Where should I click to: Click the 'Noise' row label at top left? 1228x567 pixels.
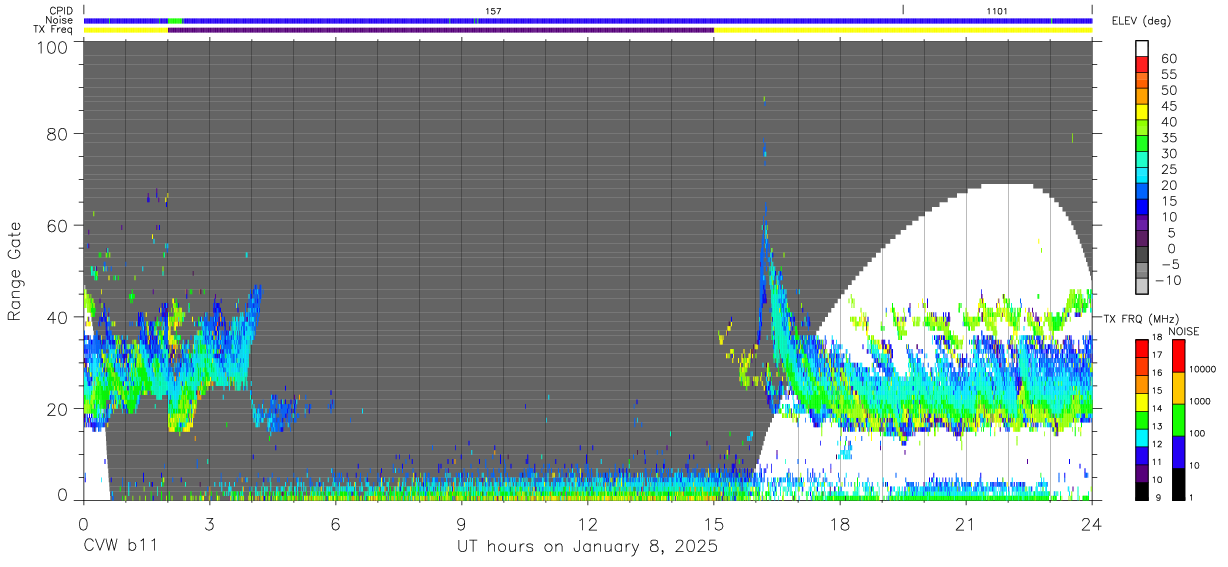click(60, 20)
